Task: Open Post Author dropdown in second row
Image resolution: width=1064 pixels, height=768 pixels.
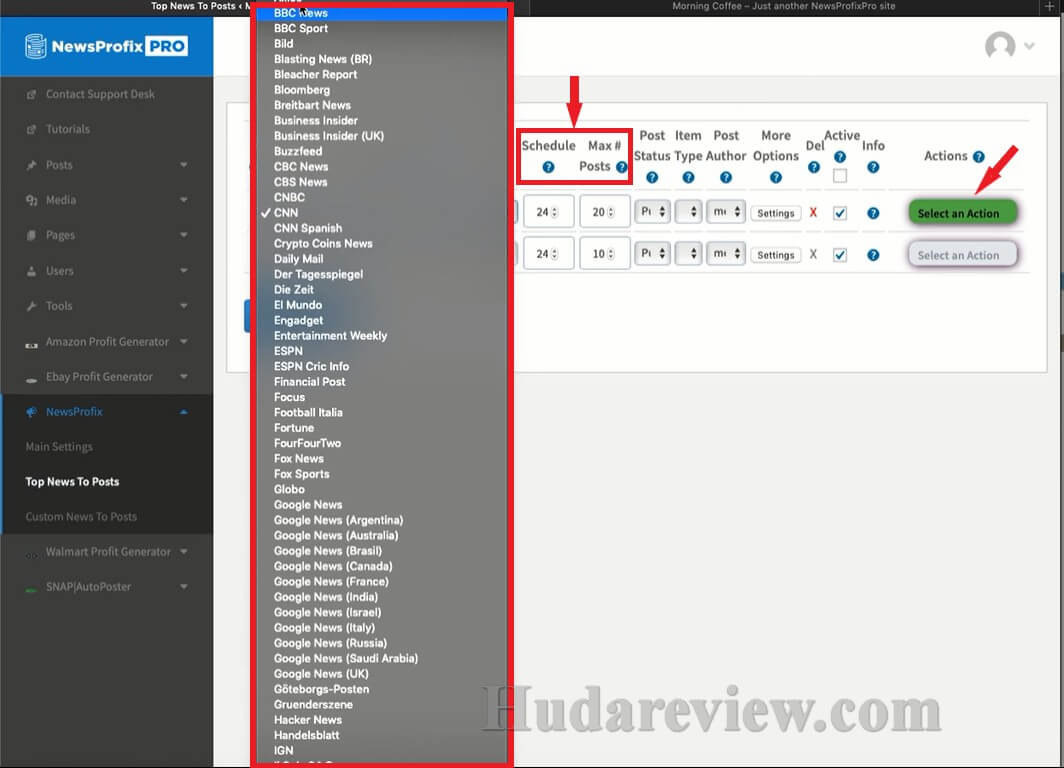Action: 726,254
